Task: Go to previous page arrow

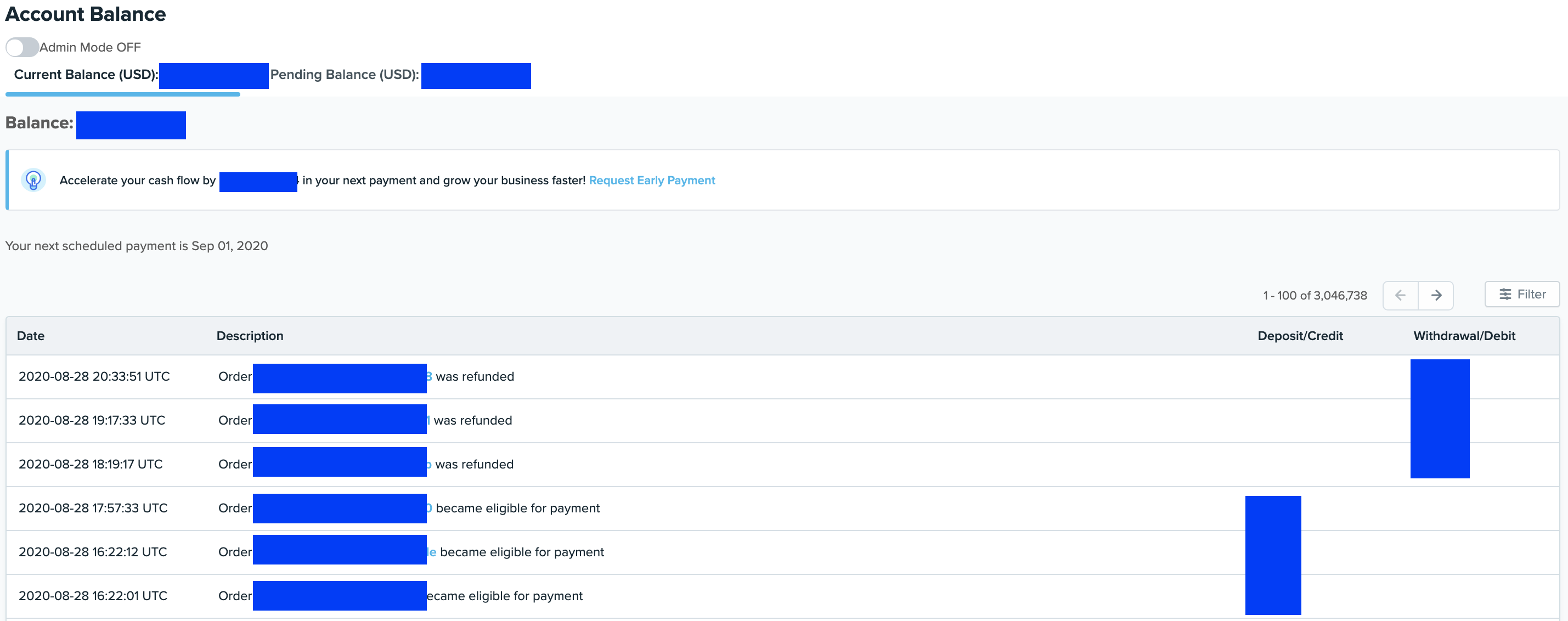Action: (1400, 295)
